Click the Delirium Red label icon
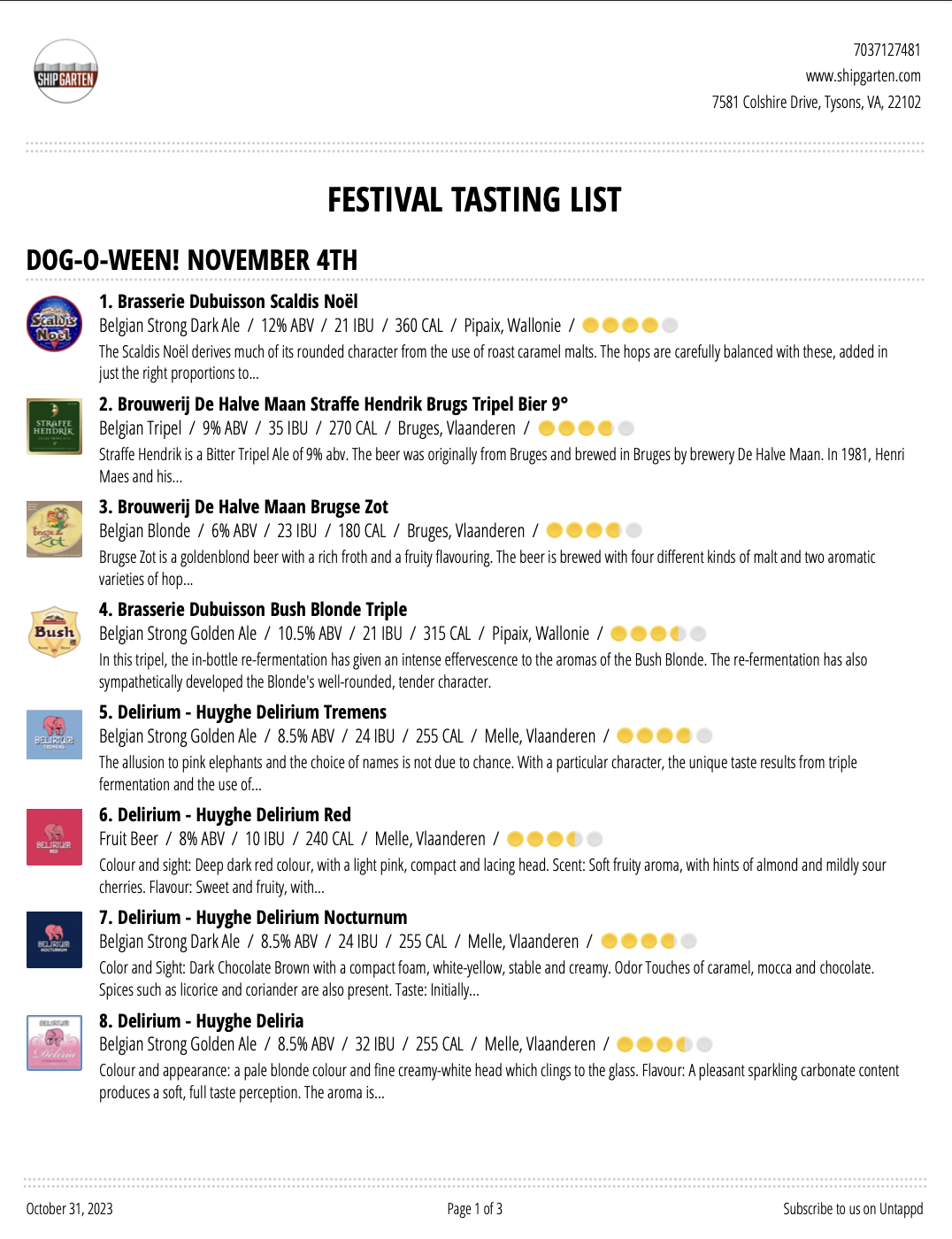952x1239 pixels. pos(54,837)
